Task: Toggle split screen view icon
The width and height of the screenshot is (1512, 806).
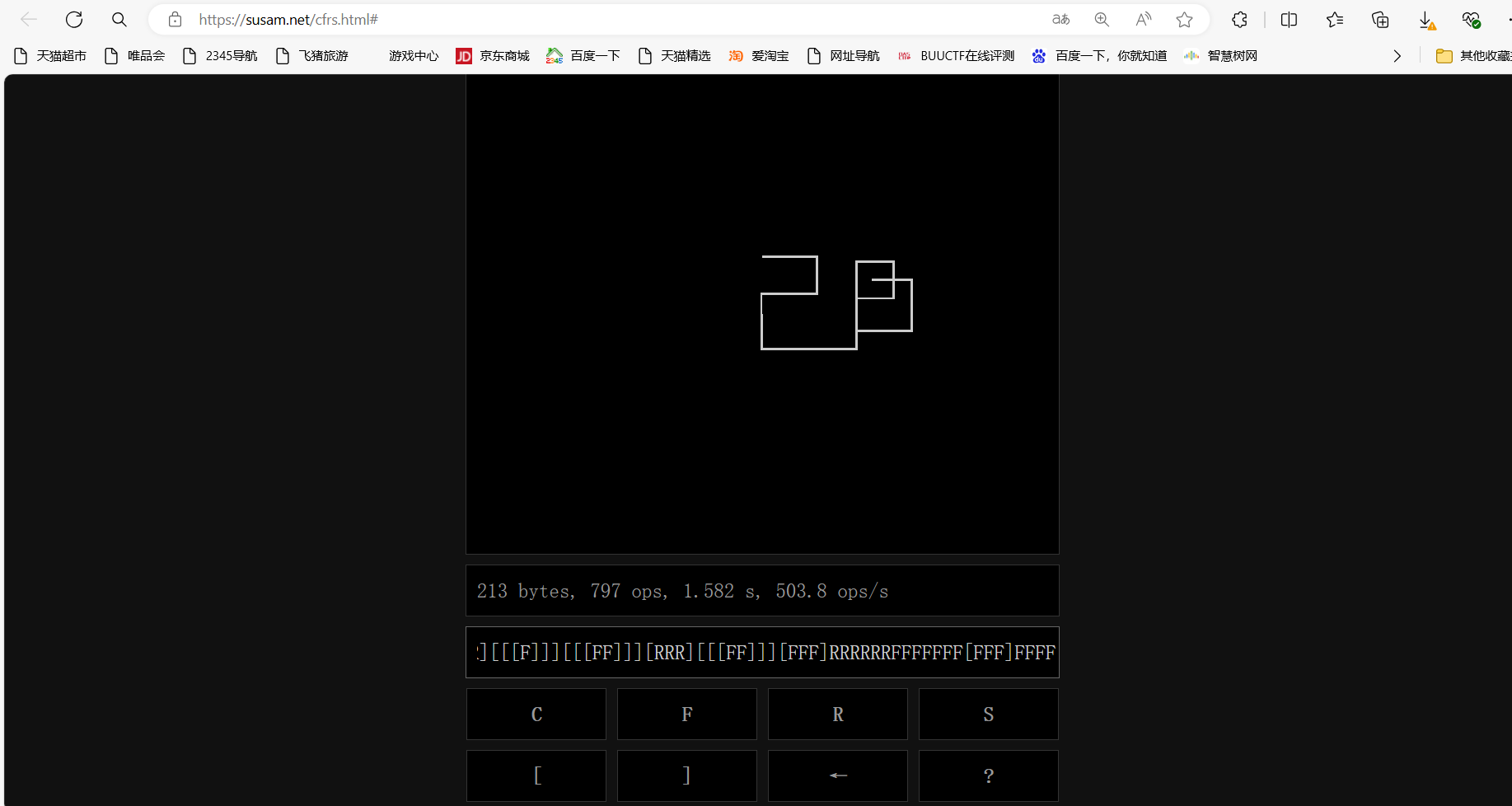Action: pyautogui.click(x=1290, y=20)
